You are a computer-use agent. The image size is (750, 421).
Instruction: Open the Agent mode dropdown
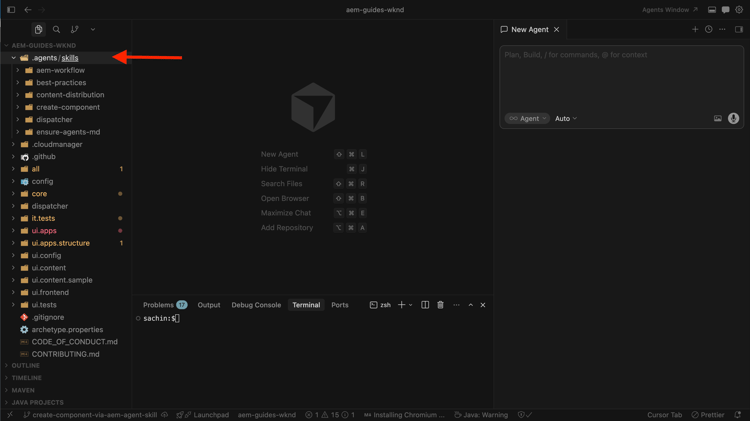(527, 119)
